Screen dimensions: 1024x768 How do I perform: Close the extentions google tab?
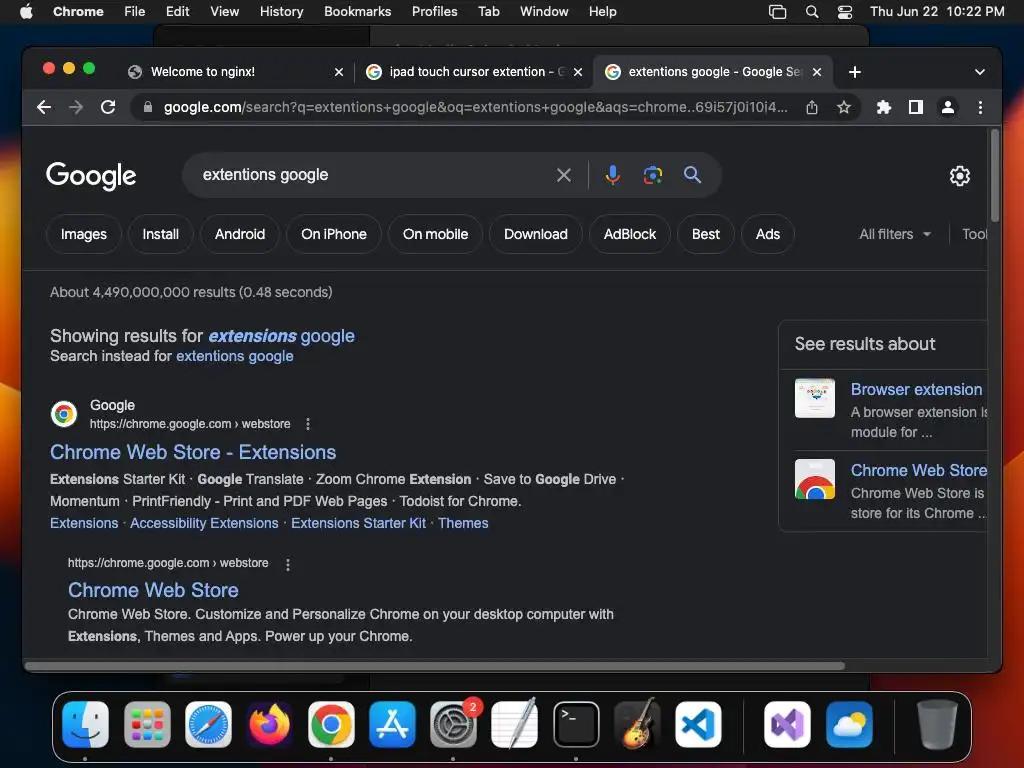(816, 72)
